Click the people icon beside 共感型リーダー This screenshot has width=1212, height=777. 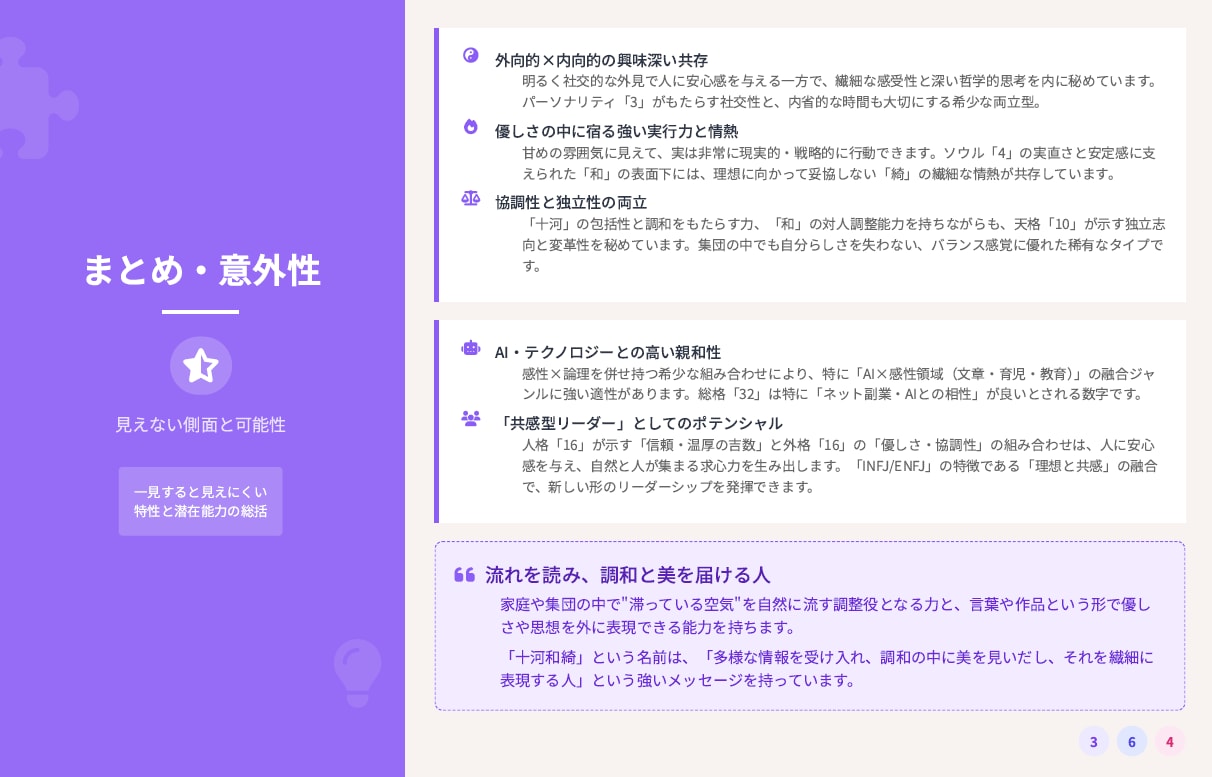point(471,418)
